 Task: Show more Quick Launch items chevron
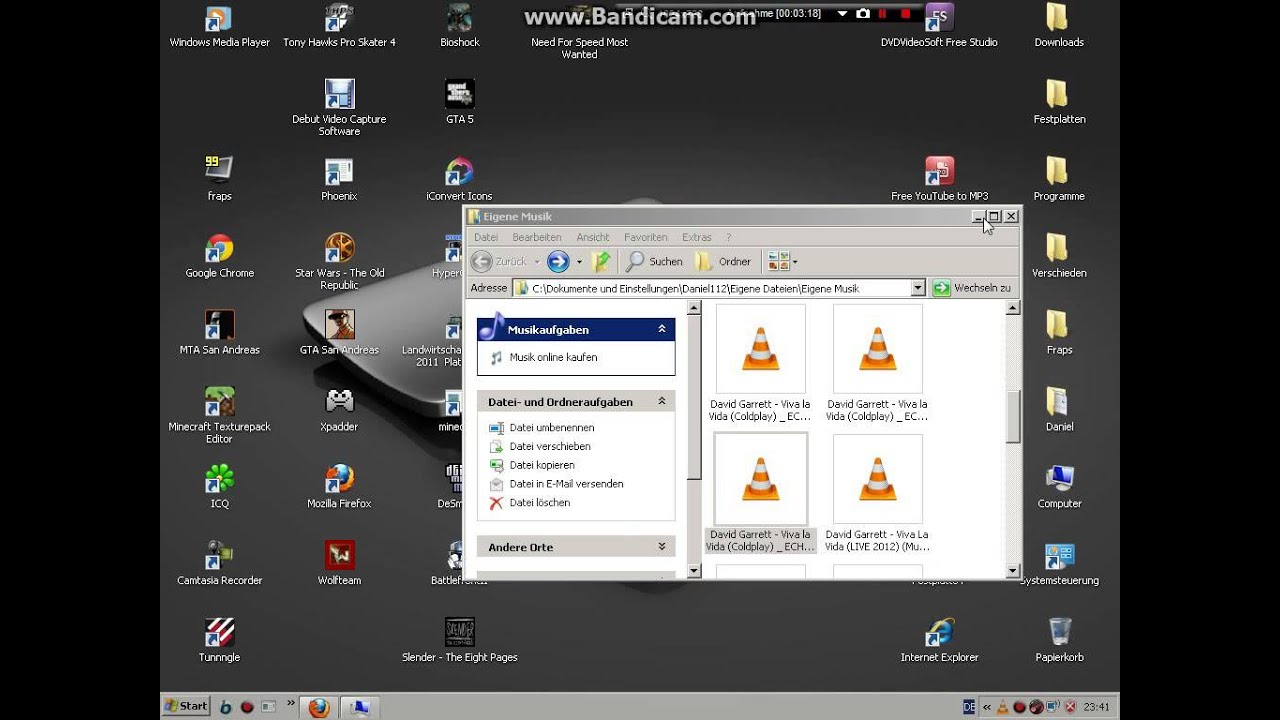pyautogui.click(x=291, y=704)
